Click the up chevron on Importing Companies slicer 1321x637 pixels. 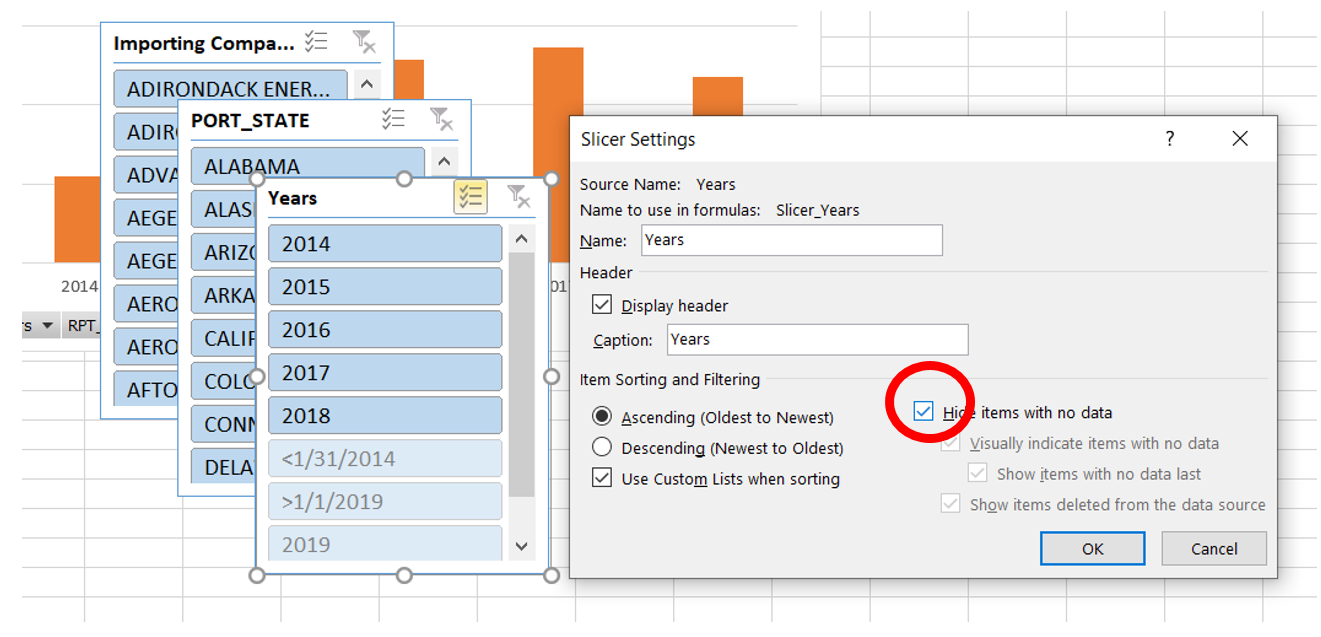pyautogui.click(x=367, y=84)
